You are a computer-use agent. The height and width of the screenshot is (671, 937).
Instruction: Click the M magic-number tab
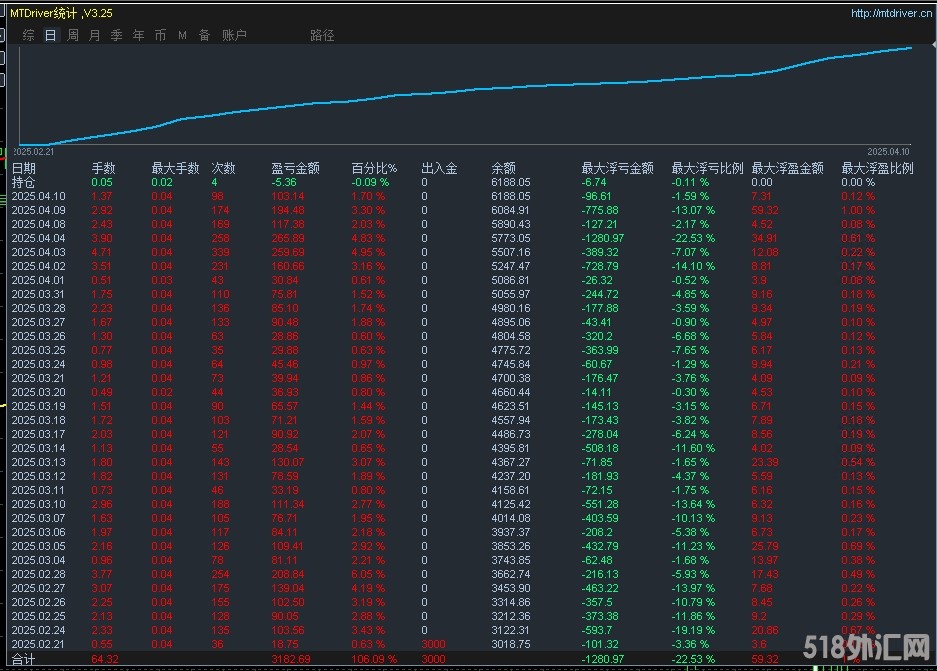coord(183,35)
